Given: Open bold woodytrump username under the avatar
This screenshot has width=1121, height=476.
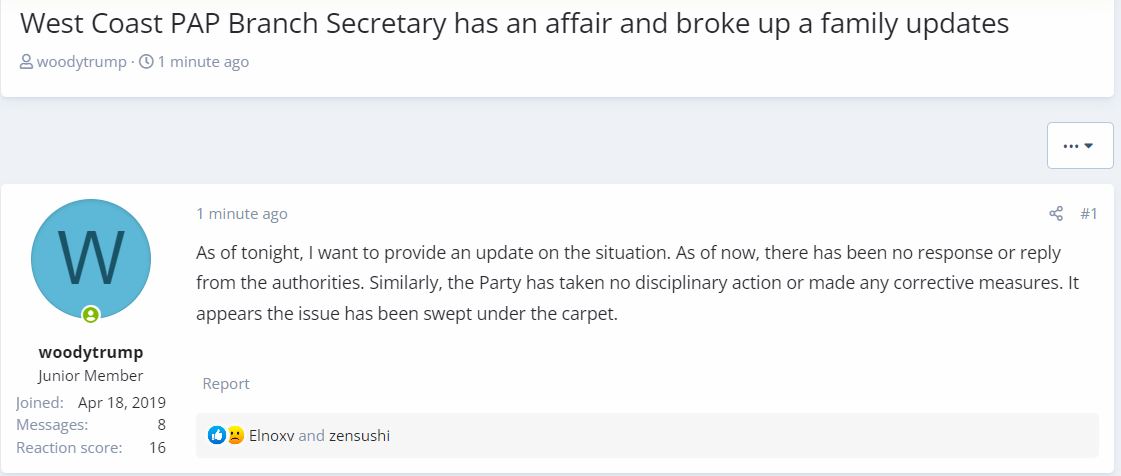Looking at the screenshot, I should coord(91,352).
